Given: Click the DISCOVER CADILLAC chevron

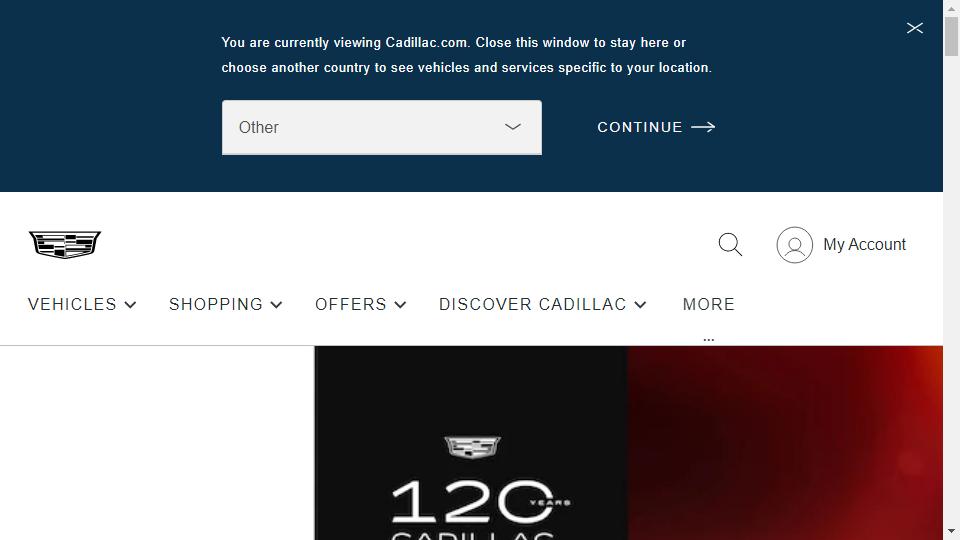Looking at the screenshot, I should [640, 305].
